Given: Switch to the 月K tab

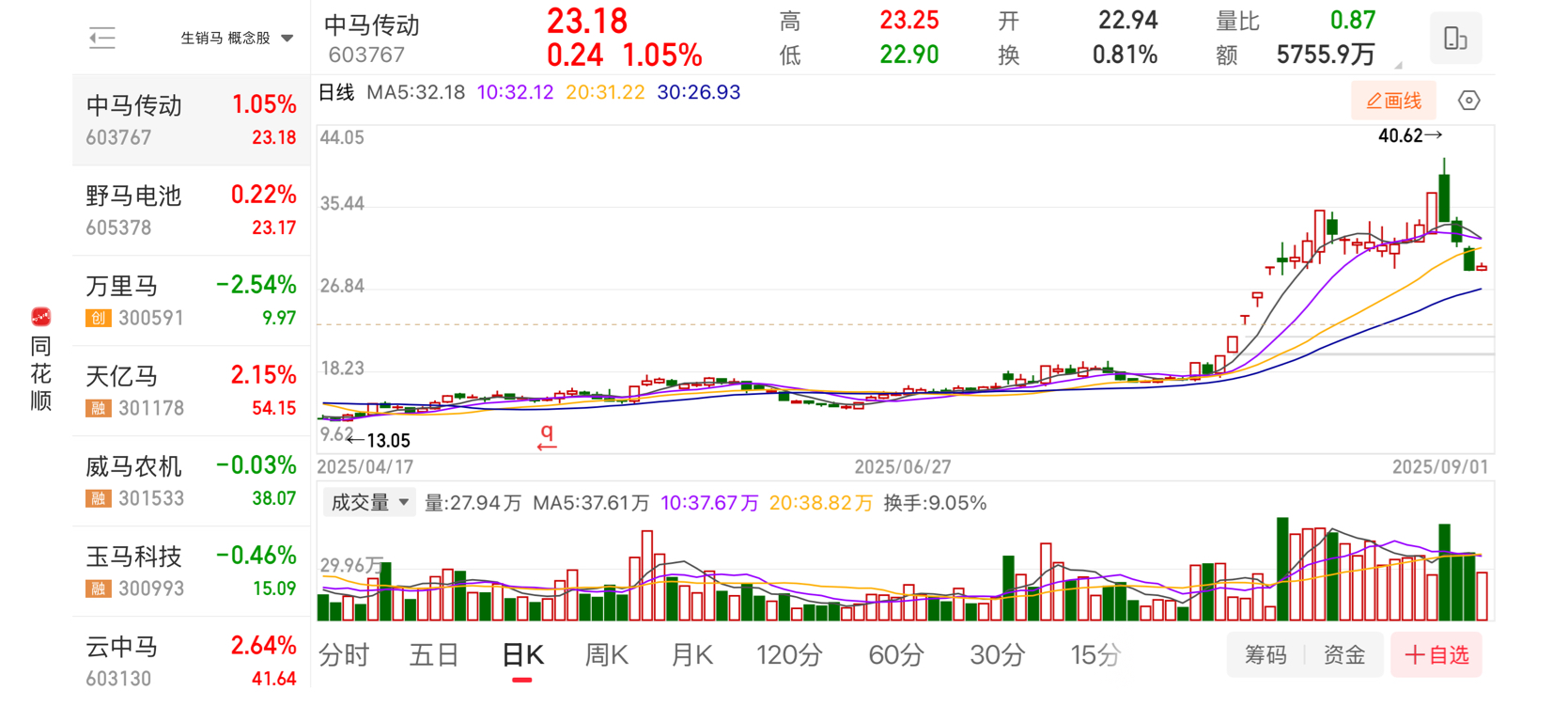Looking at the screenshot, I should pos(692,655).
